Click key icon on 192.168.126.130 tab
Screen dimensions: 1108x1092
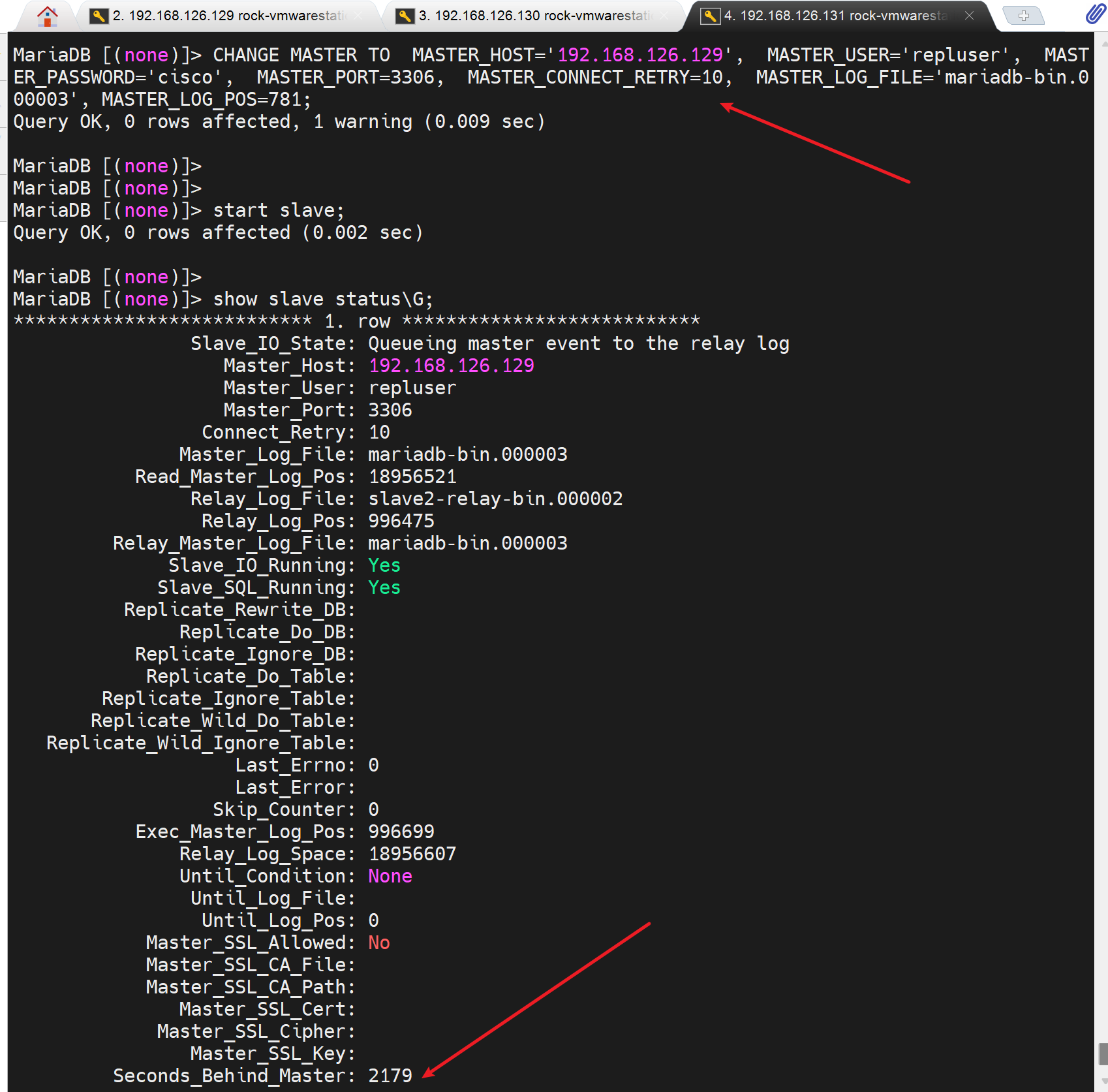(x=405, y=16)
